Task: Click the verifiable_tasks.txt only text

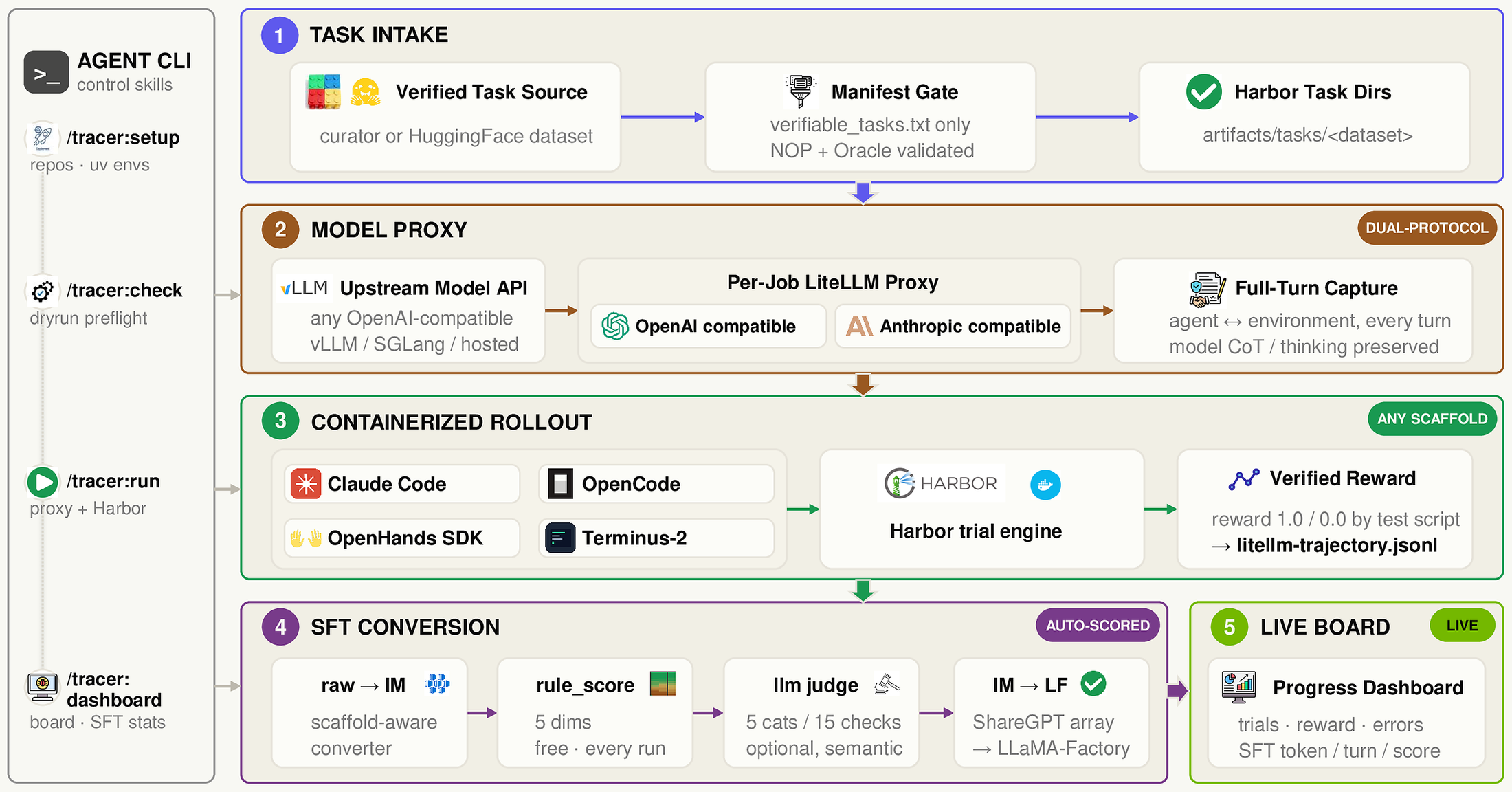Action: click(x=870, y=124)
